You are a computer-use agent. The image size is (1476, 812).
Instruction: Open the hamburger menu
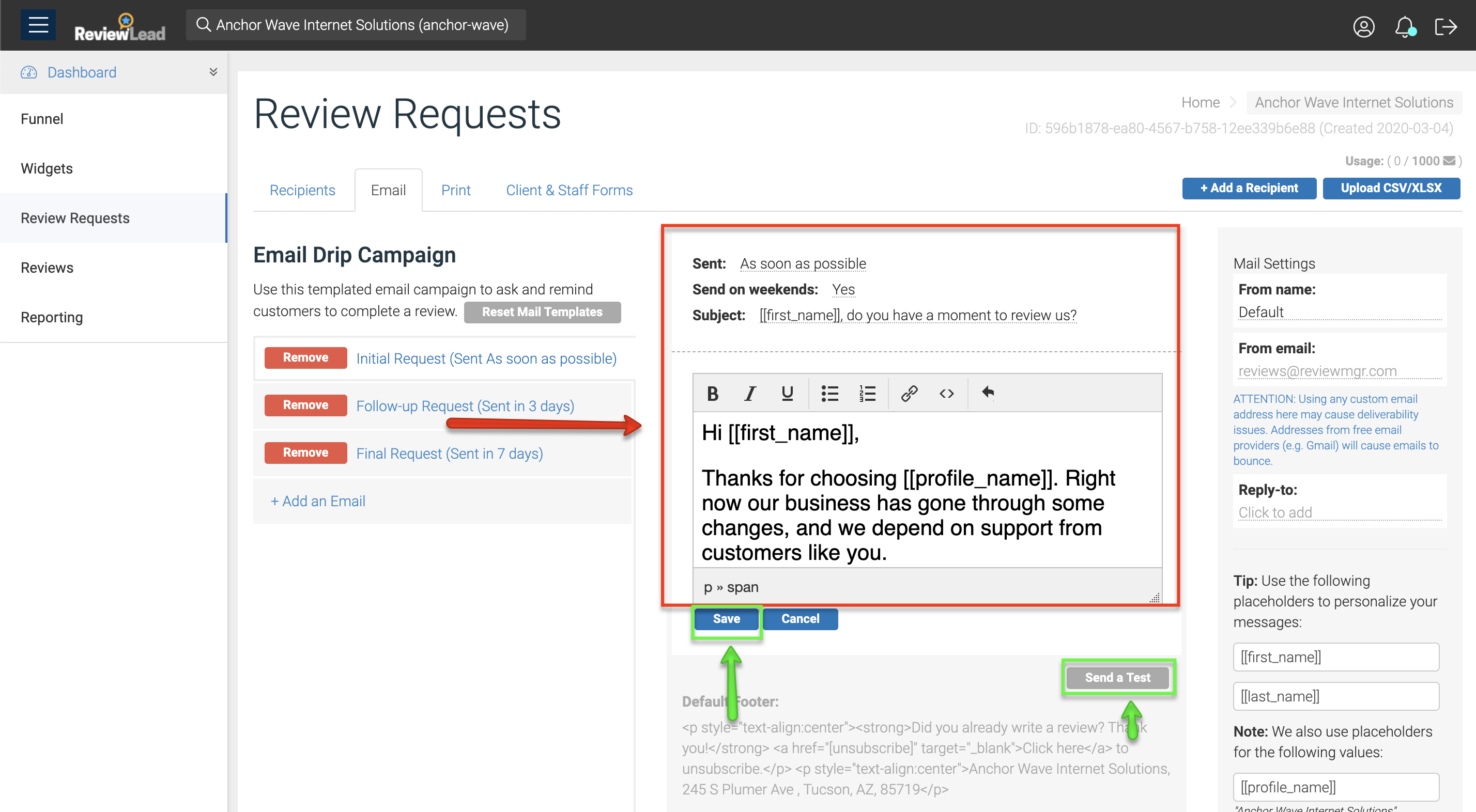(38, 25)
